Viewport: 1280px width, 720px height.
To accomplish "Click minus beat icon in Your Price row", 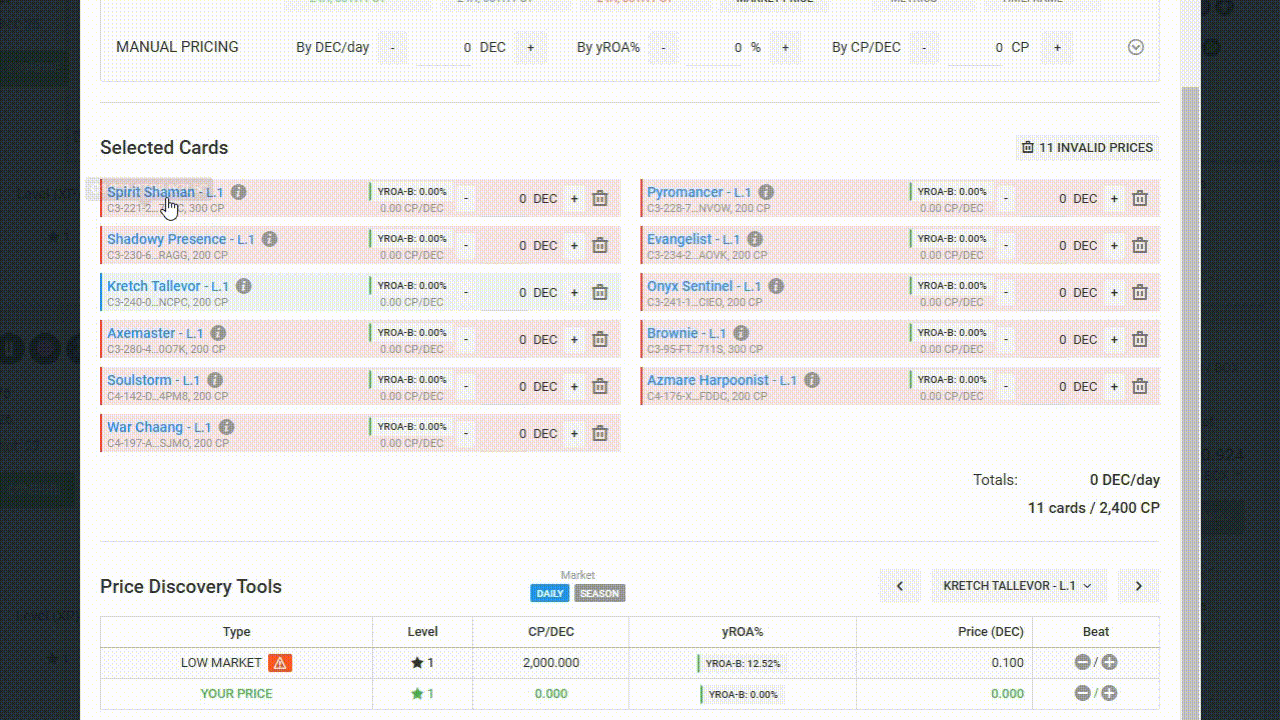I will 1082,693.
